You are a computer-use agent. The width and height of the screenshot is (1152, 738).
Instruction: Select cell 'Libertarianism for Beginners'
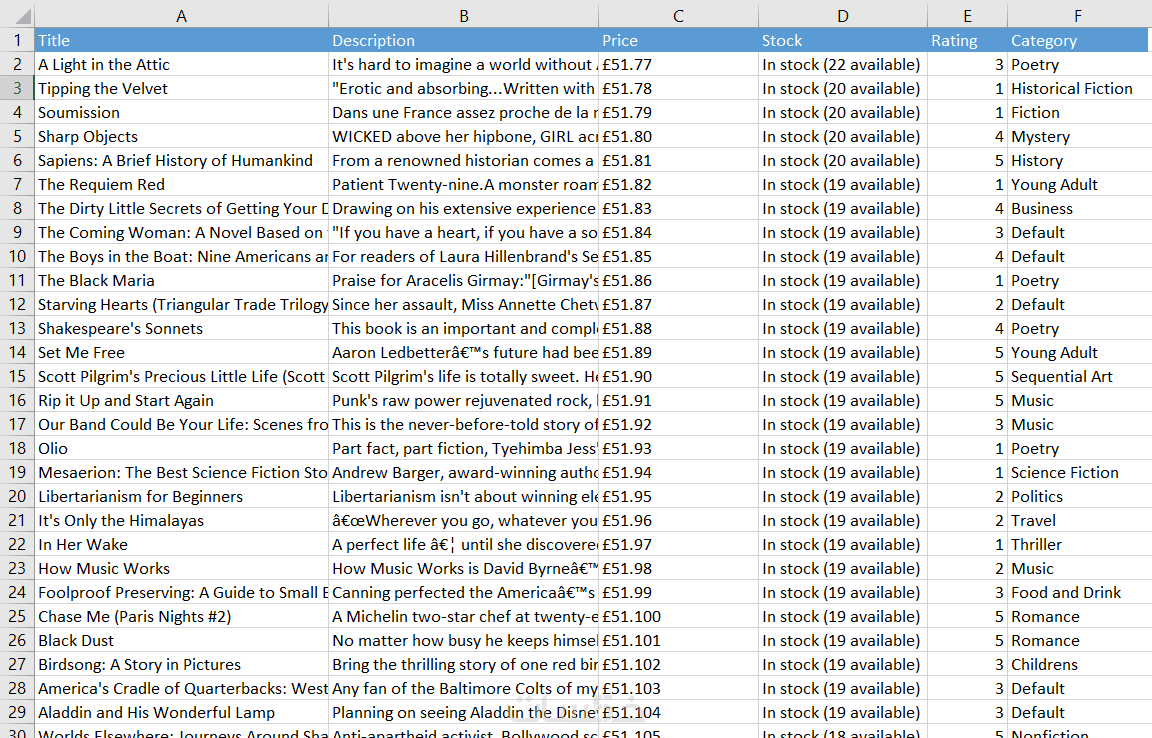181,496
